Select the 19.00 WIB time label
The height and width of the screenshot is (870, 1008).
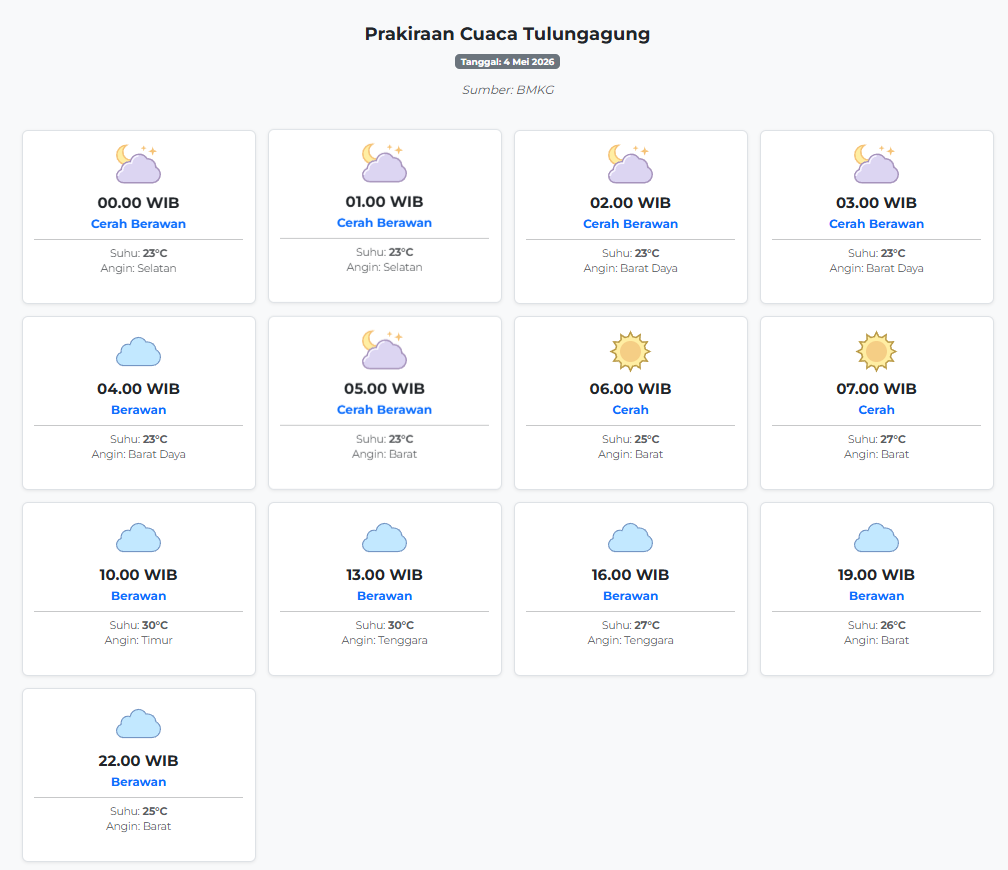click(x=876, y=575)
